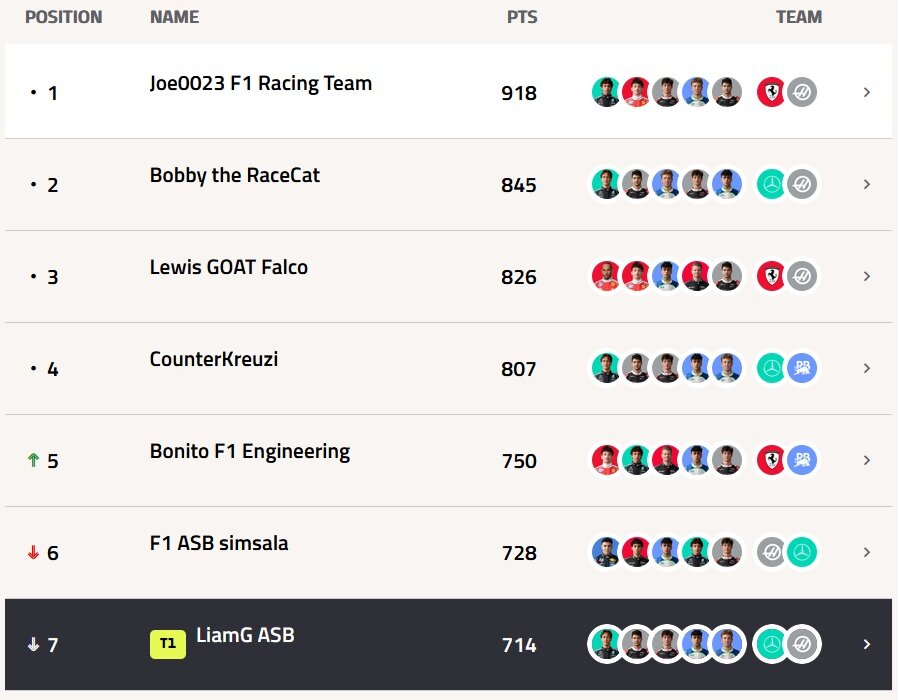The image size is (898, 700).
Task: Select the F1 ASB simsala team name
Action: click(219, 543)
